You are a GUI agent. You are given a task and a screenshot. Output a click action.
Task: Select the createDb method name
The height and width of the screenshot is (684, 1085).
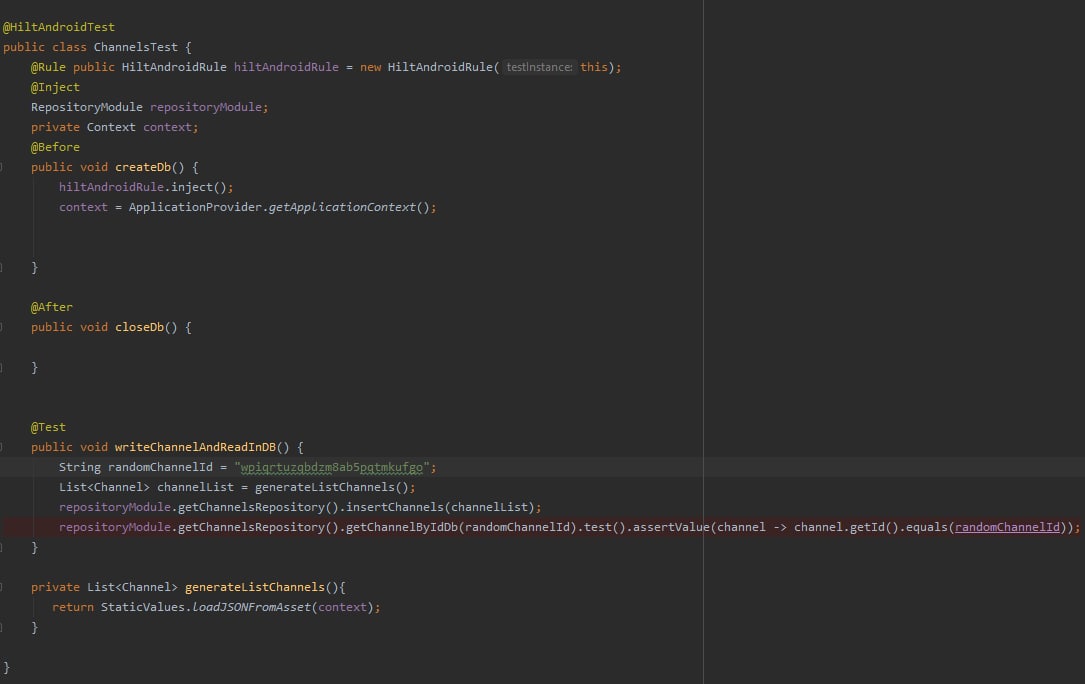[143, 168]
